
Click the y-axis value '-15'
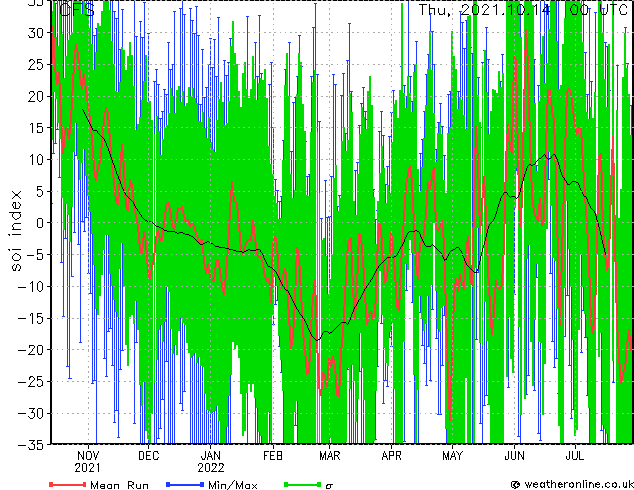[31, 318]
